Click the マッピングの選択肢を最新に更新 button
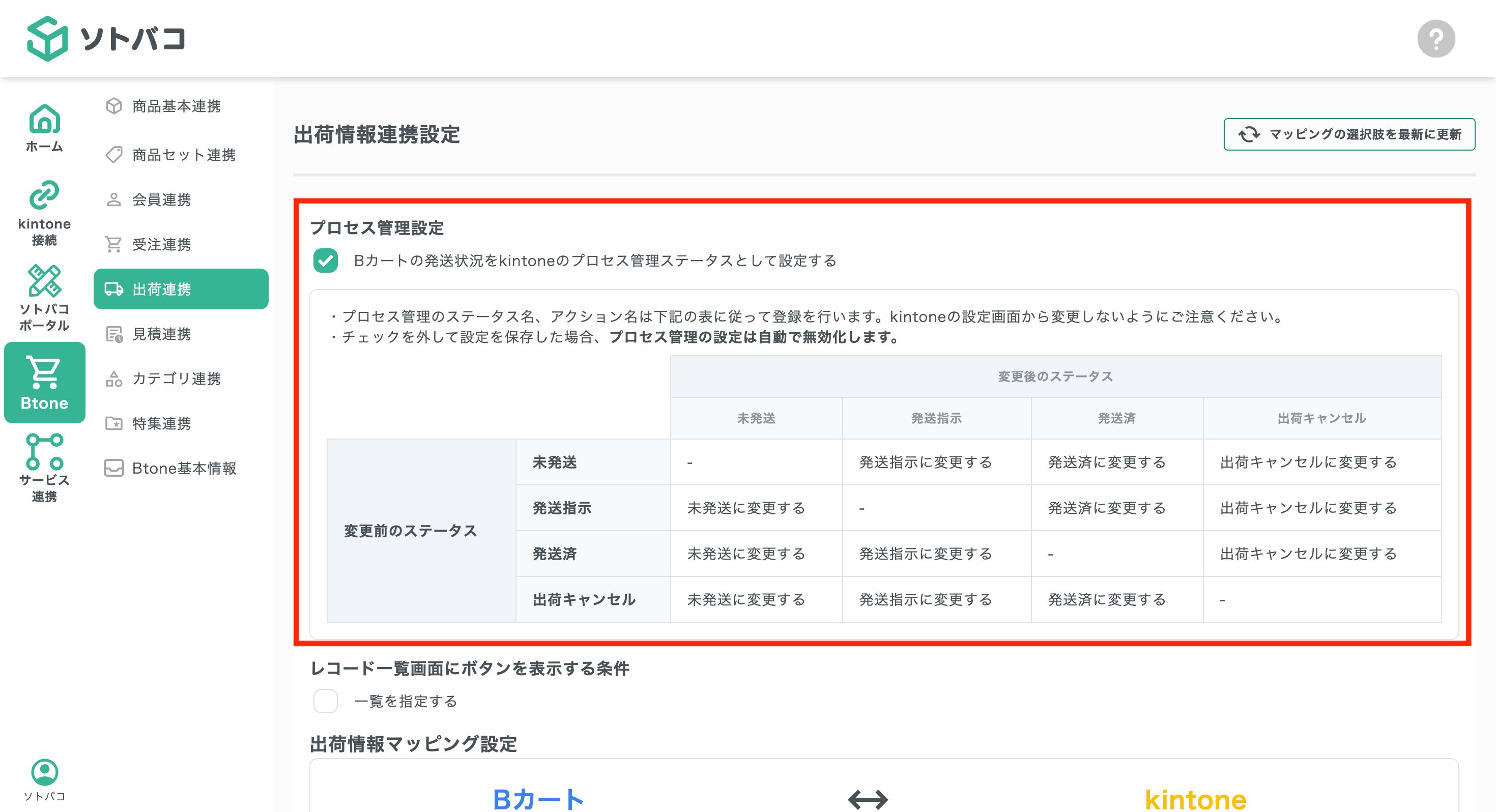The width and height of the screenshot is (1496, 812). tap(1348, 134)
